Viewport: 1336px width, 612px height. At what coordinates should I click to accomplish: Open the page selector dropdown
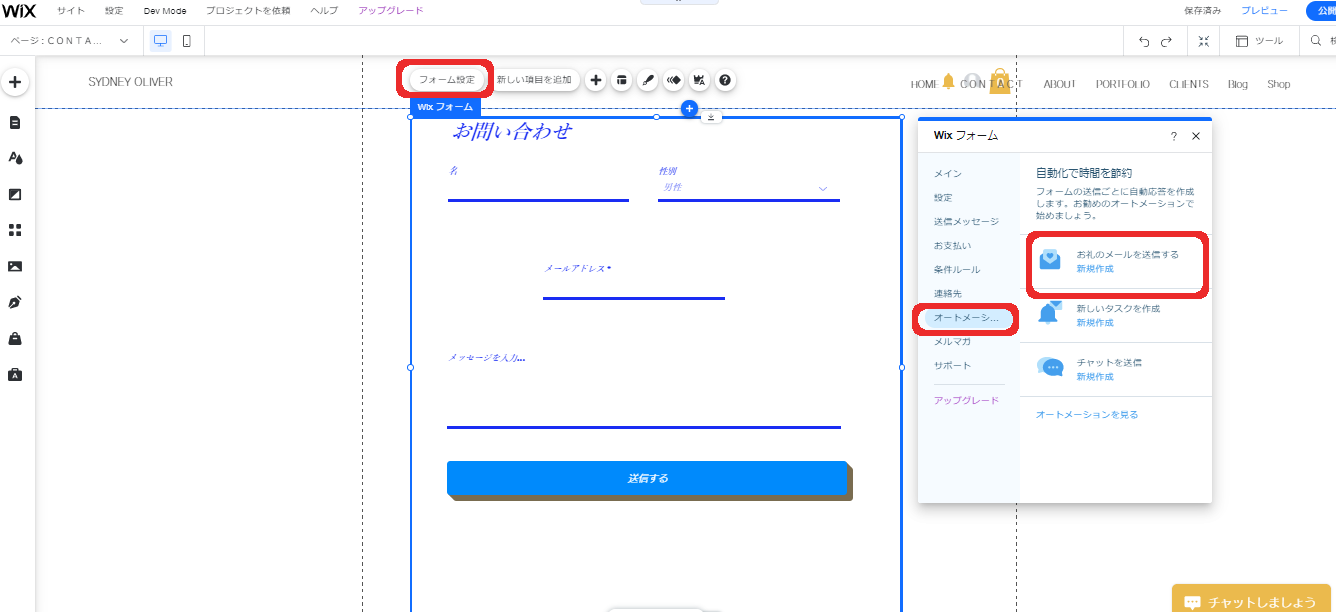(x=70, y=41)
